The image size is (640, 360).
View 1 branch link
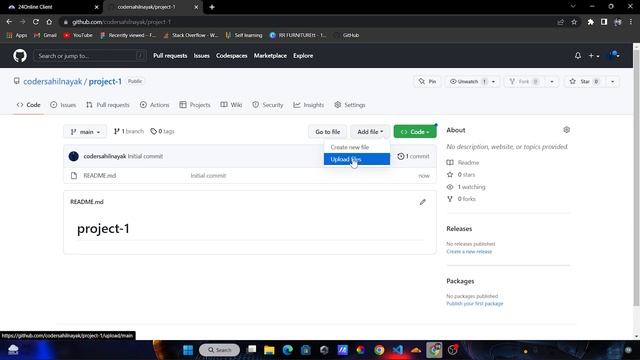click(x=129, y=131)
